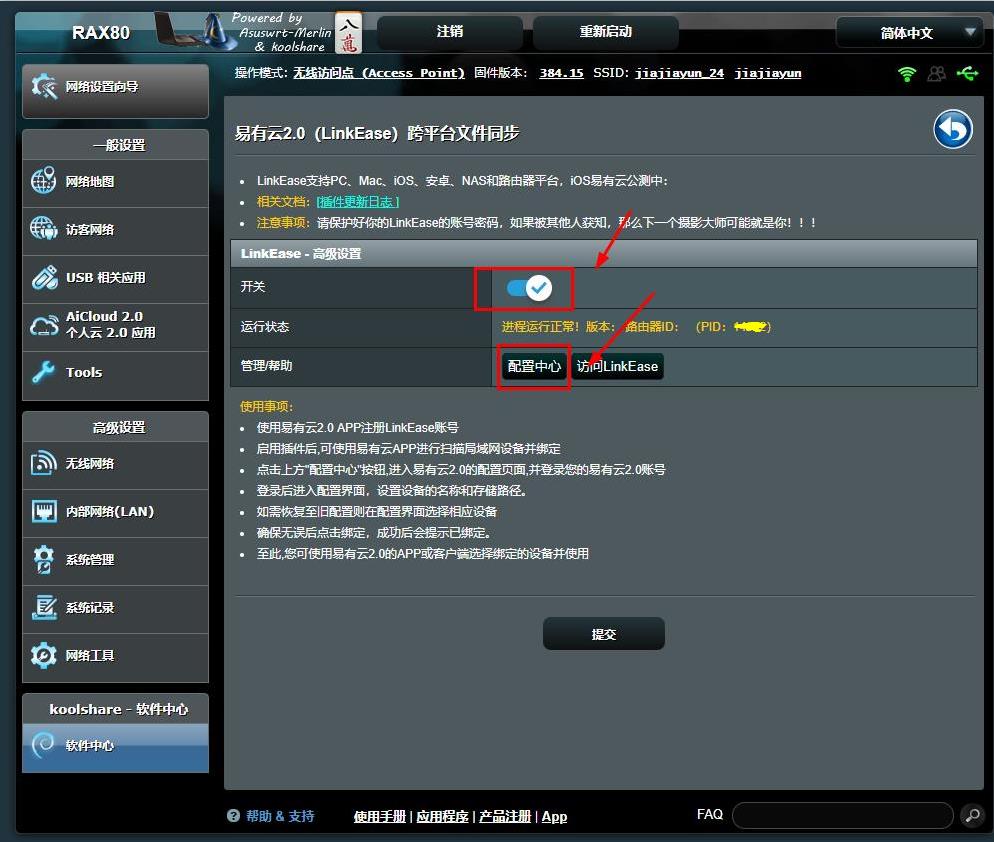Click the 内部网络(LAN) port icon

pyautogui.click(x=44, y=511)
